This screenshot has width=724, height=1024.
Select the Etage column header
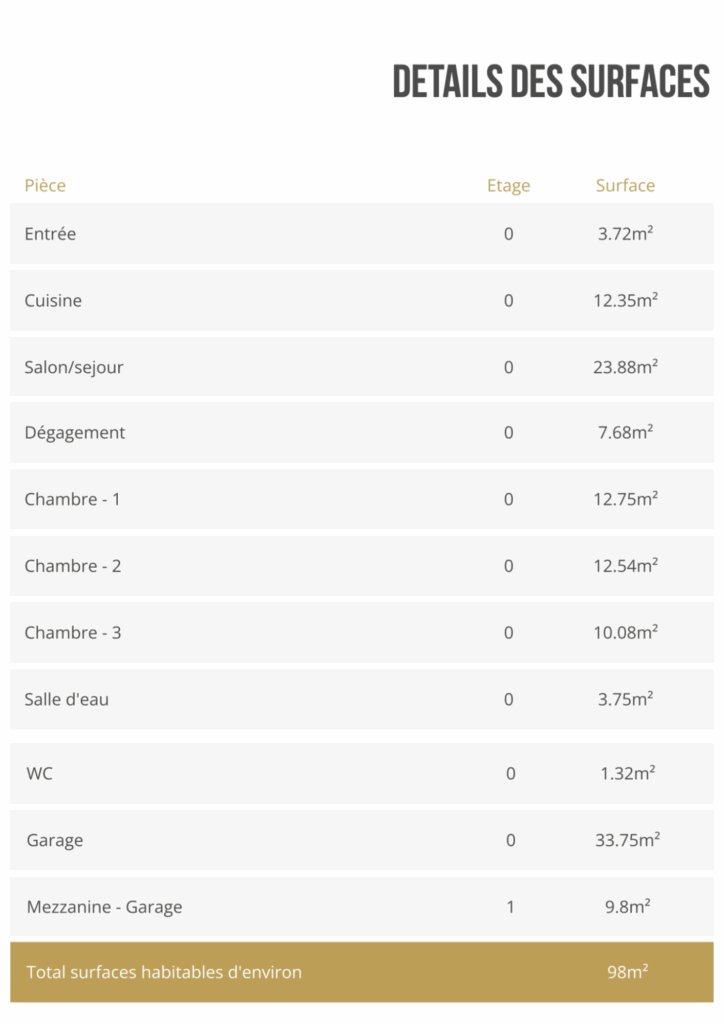click(x=508, y=186)
